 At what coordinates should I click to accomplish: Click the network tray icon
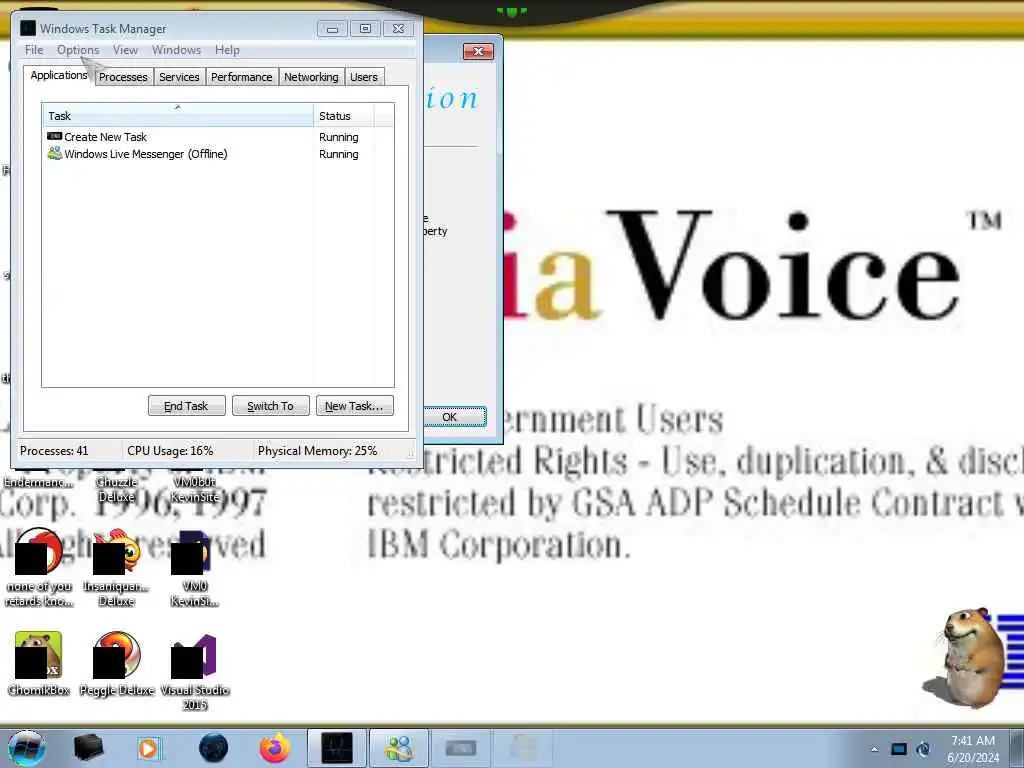pyautogui.click(x=923, y=749)
